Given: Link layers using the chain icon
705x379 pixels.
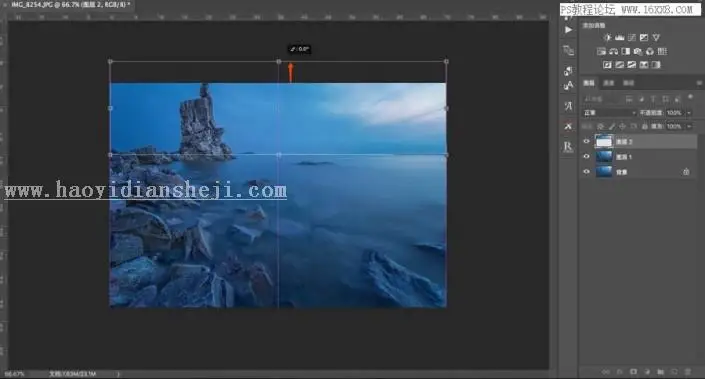Looking at the screenshot, I should click(x=606, y=372).
